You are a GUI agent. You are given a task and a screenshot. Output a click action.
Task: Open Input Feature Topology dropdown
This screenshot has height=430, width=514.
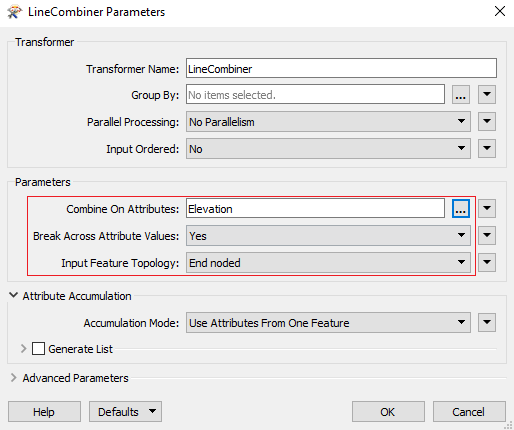[328, 263]
